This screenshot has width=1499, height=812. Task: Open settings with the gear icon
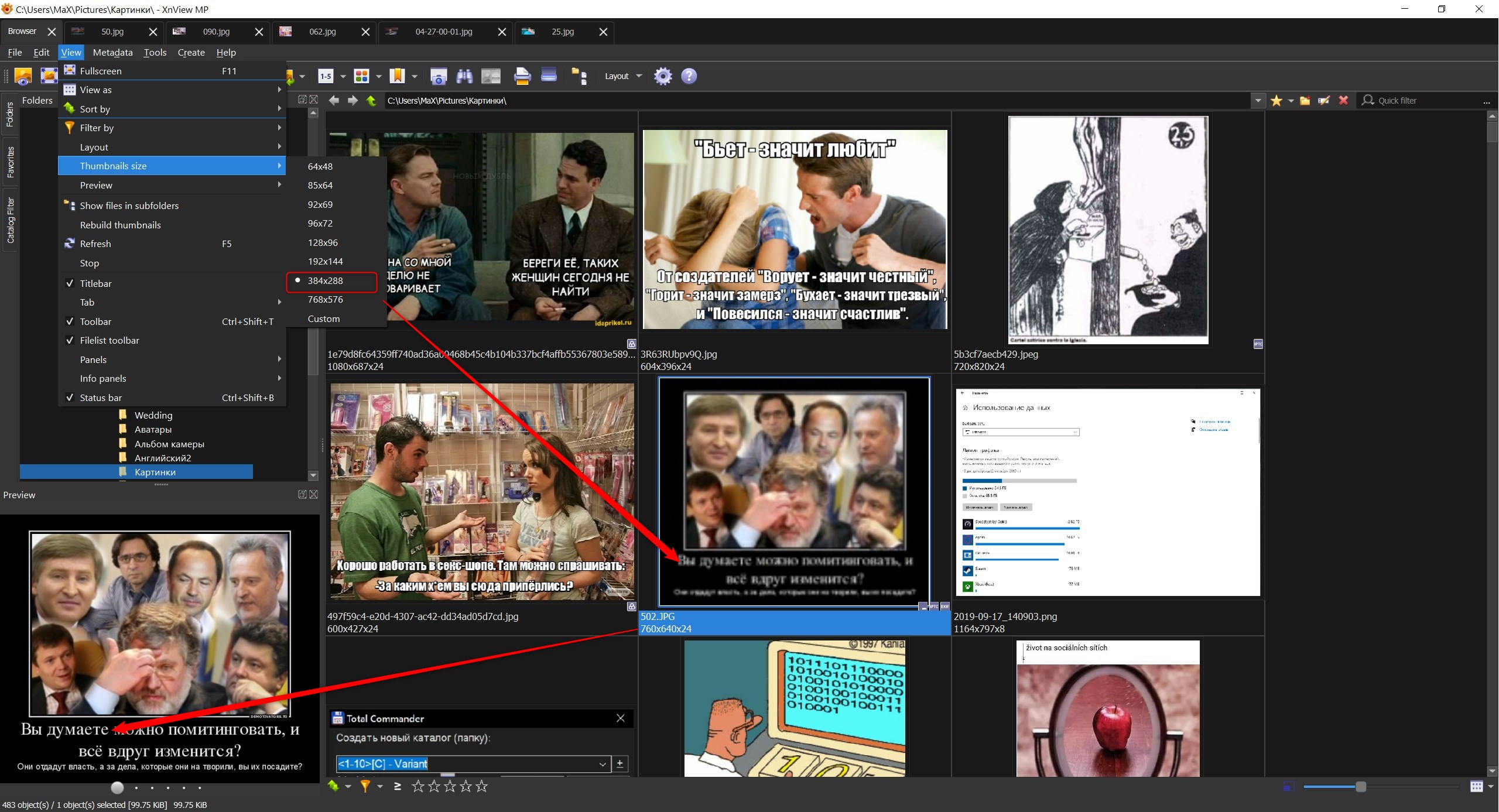663,76
